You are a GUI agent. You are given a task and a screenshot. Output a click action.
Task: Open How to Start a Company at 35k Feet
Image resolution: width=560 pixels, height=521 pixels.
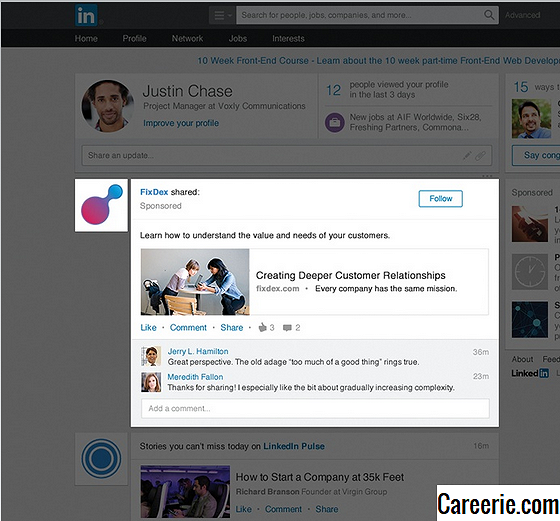pos(320,477)
